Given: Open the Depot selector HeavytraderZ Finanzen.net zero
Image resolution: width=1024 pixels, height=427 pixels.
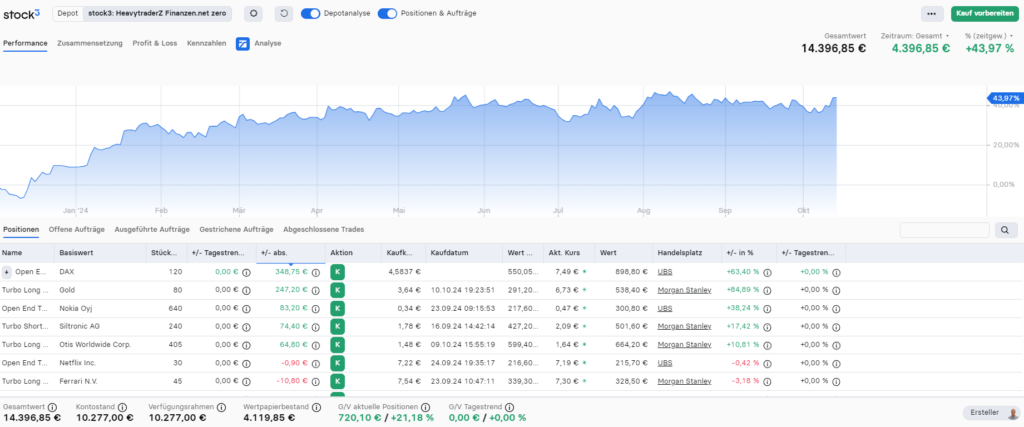Looking at the screenshot, I should pos(157,13).
